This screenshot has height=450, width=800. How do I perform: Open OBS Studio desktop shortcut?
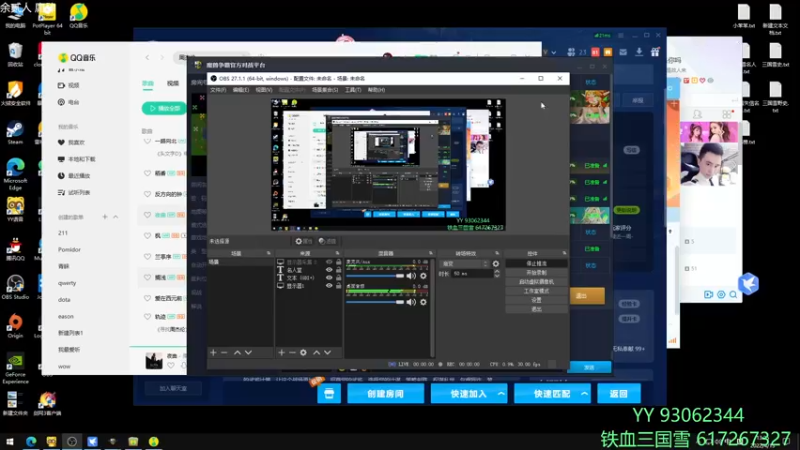coord(15,287)
